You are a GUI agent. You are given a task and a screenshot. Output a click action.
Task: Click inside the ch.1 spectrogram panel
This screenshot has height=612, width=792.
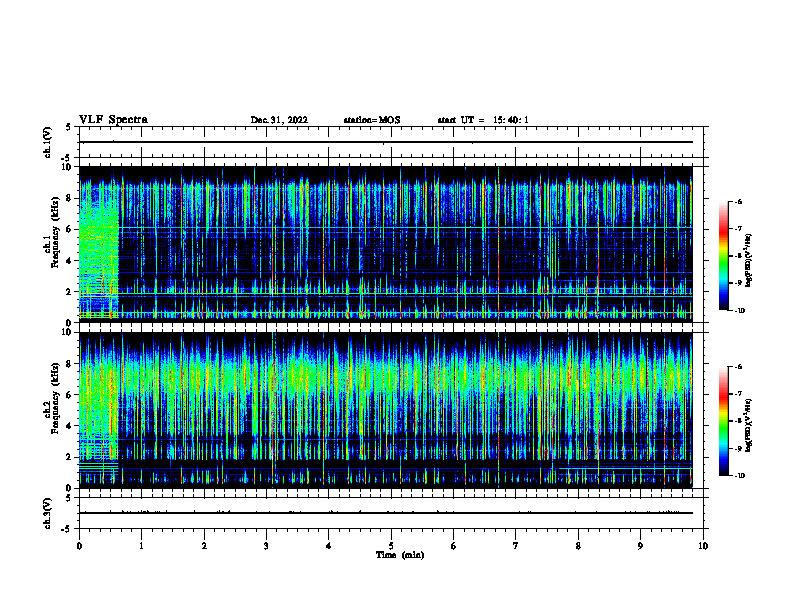point(391,244)
